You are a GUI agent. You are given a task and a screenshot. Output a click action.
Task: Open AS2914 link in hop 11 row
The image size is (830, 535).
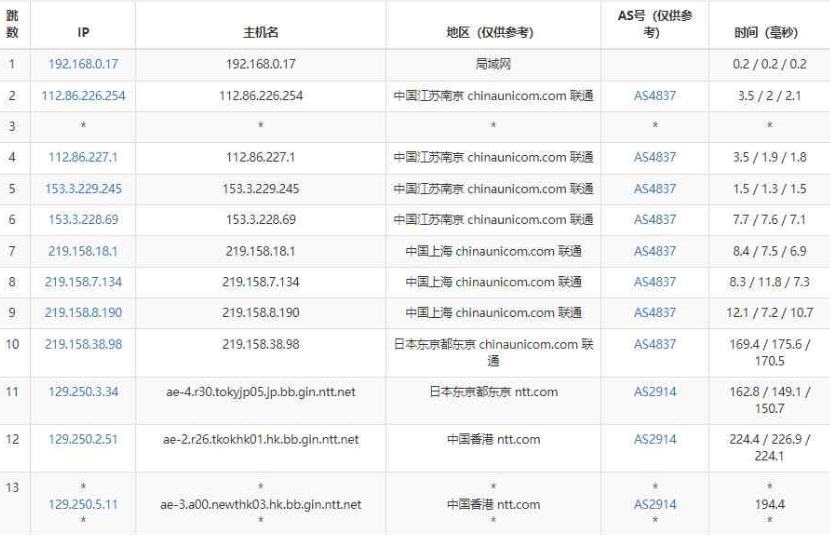(x=655, y=392)
